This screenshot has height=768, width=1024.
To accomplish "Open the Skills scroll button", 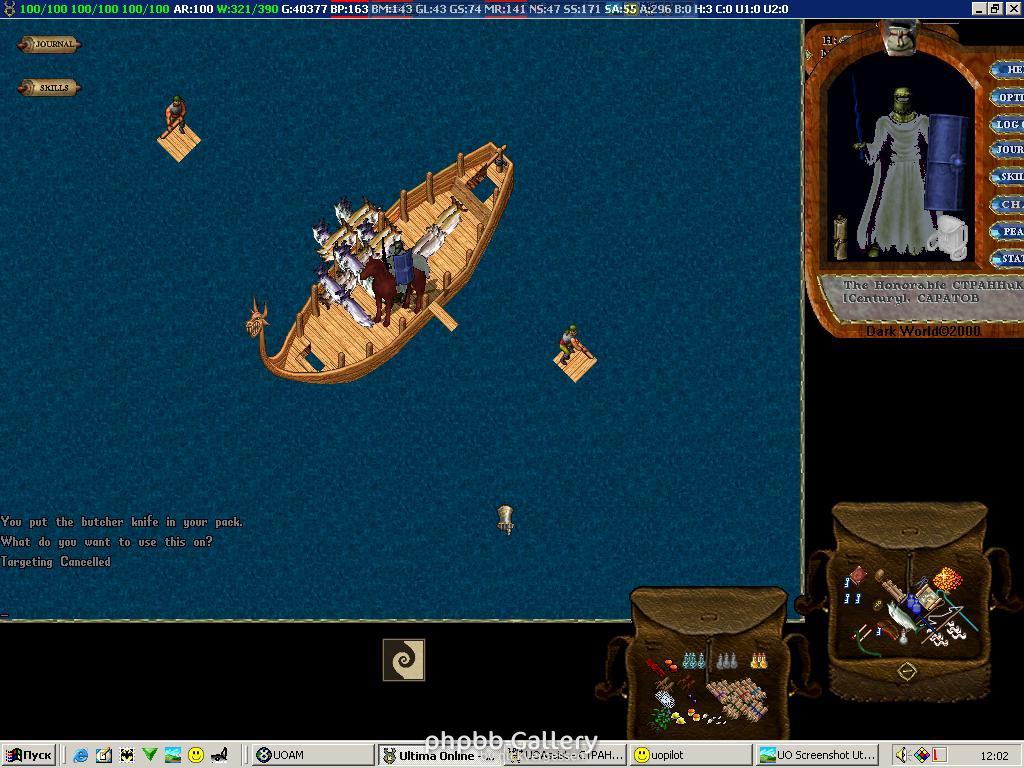I will click(49, 88).
